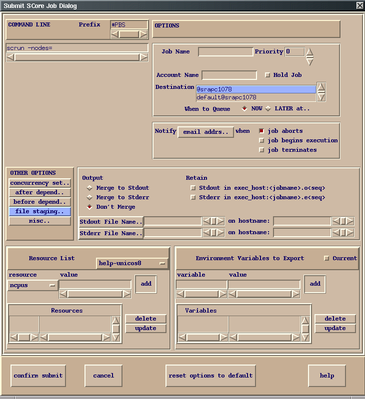365x399 pixels.
Task: Click right arrow of Stderr File Name scrollbar
Action: pos(220,233)
